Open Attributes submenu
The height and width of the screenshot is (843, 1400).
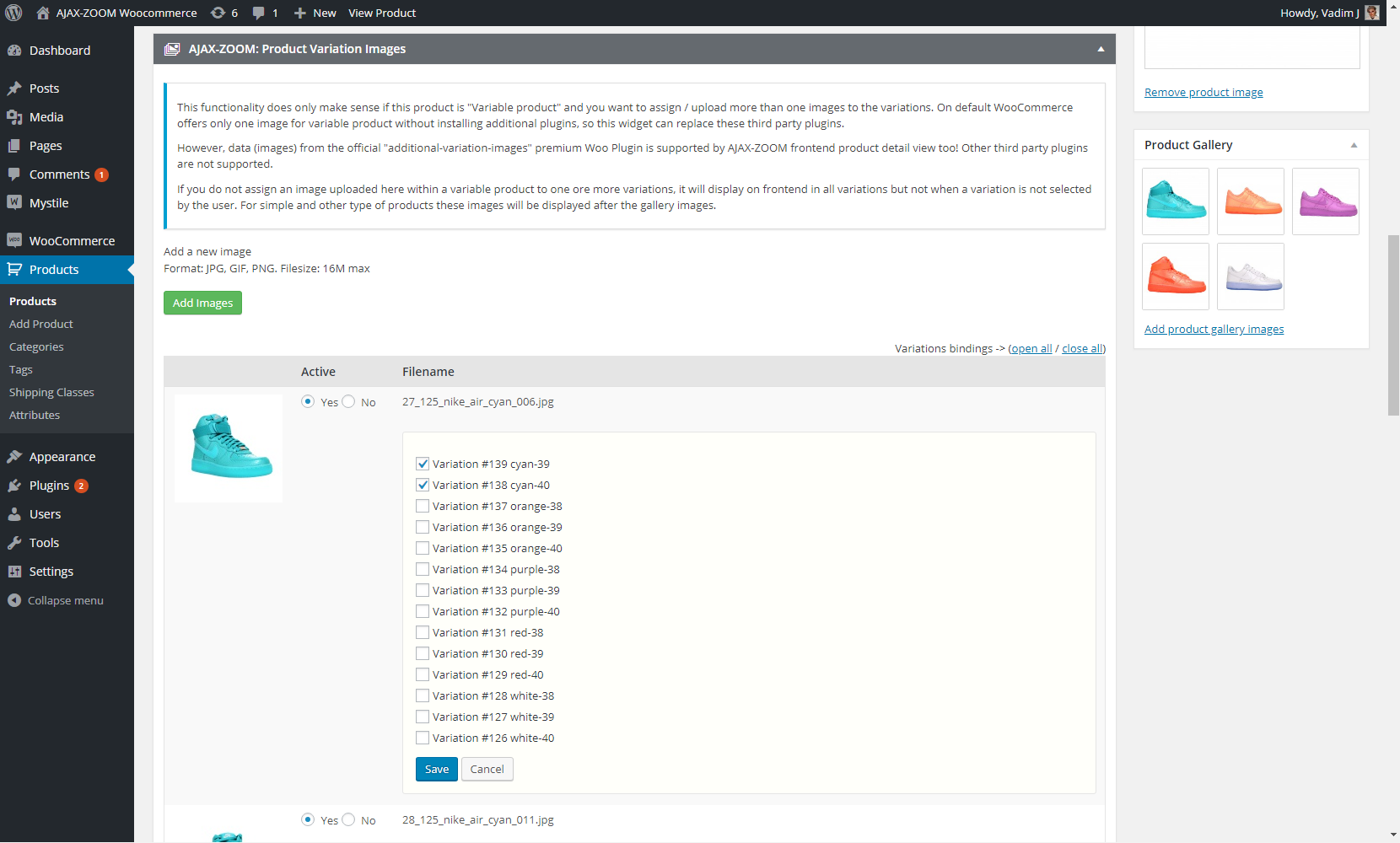[35, 415]
